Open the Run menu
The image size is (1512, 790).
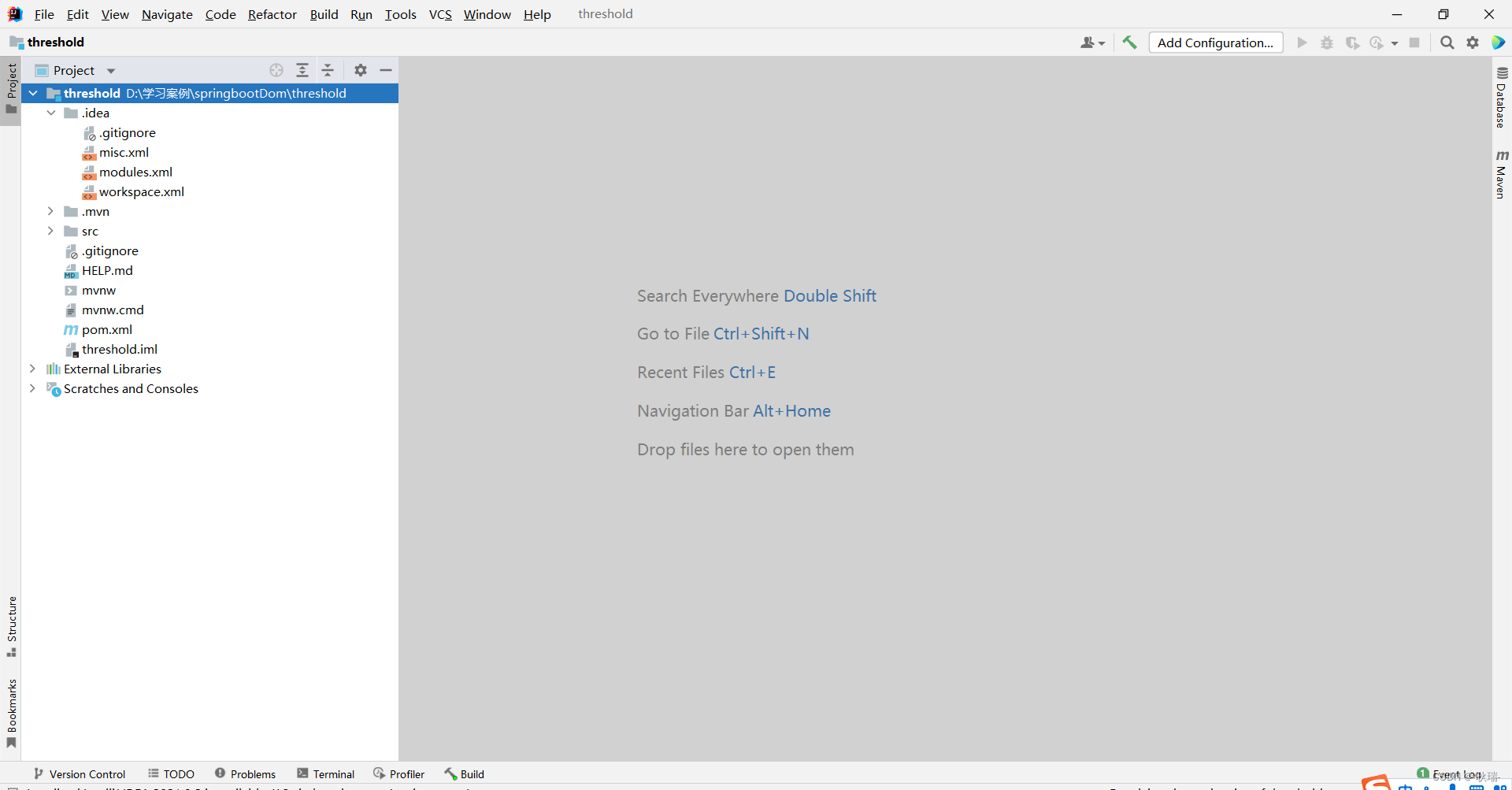pos(361,14)
